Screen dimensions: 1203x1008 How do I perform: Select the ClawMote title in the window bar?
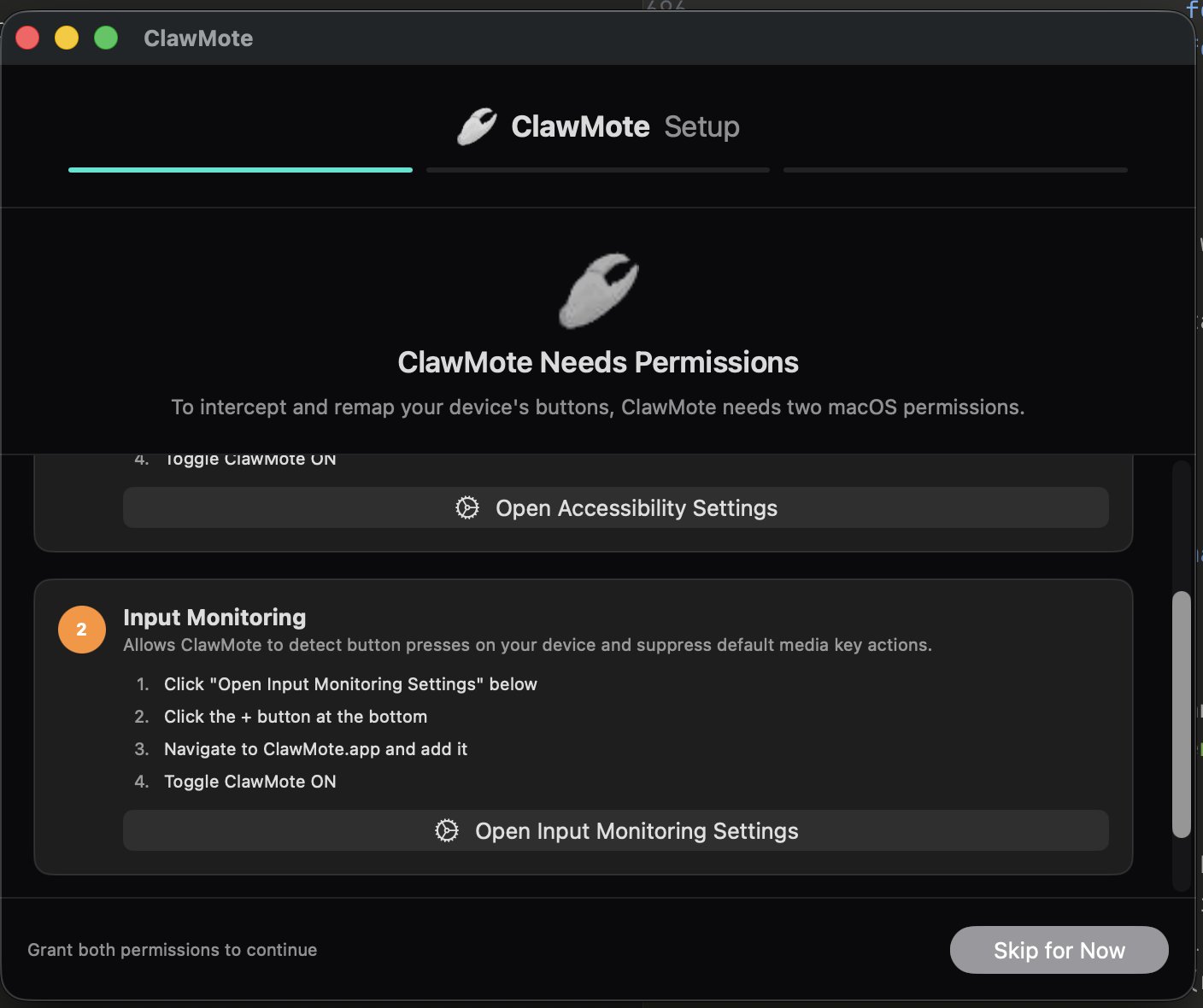(198, 38)
